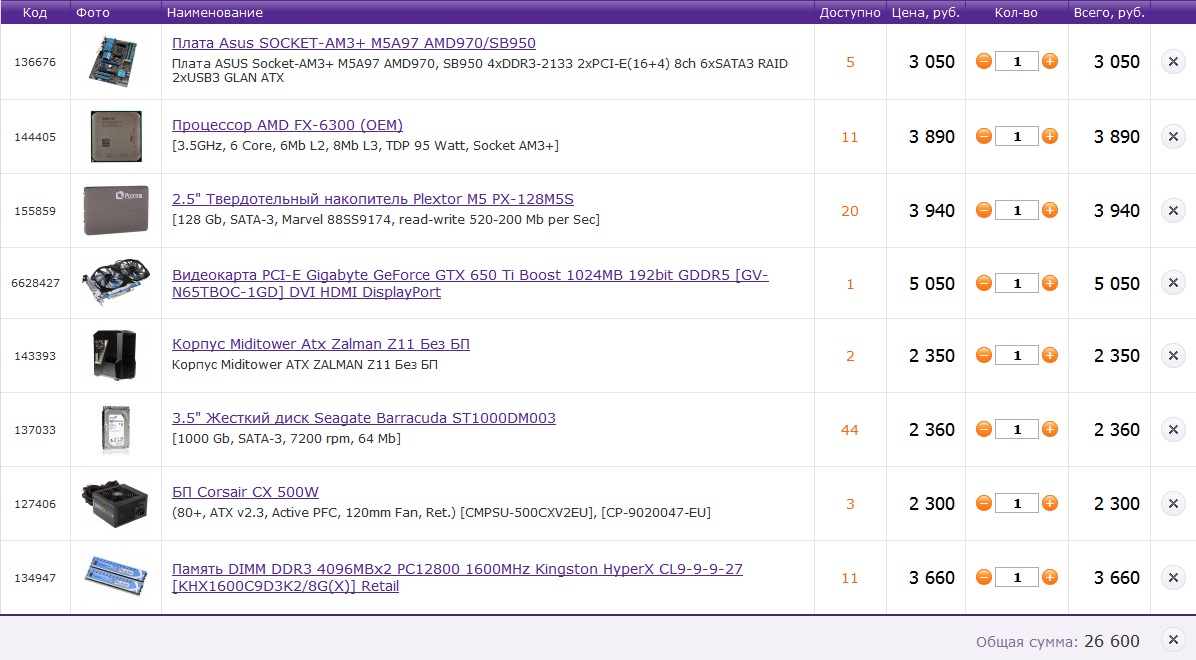This screenshot has width=1196, height=660.
Task: Click quantity field for Gigabyte video card
Action: (x=1017, y=284)
